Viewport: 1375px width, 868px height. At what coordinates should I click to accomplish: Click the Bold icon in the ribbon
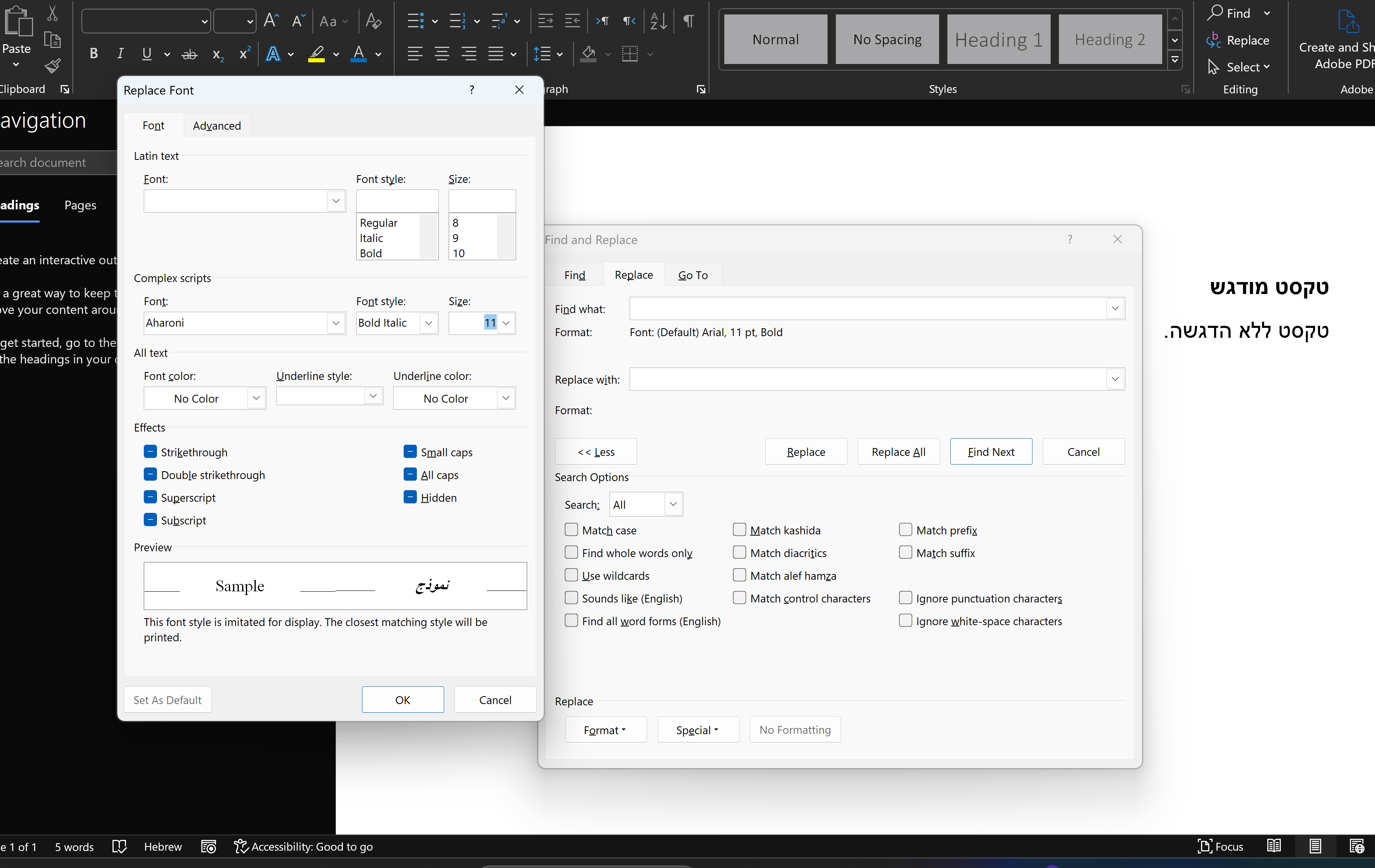click(94, 54)
